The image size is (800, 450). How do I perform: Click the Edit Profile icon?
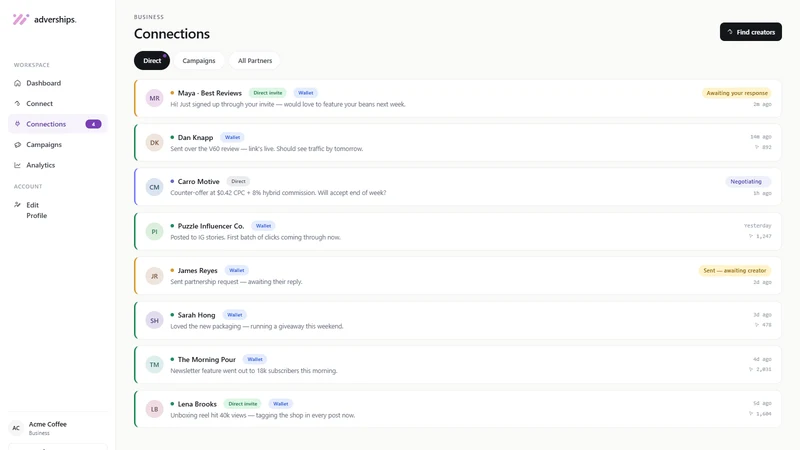click(17, 205)
